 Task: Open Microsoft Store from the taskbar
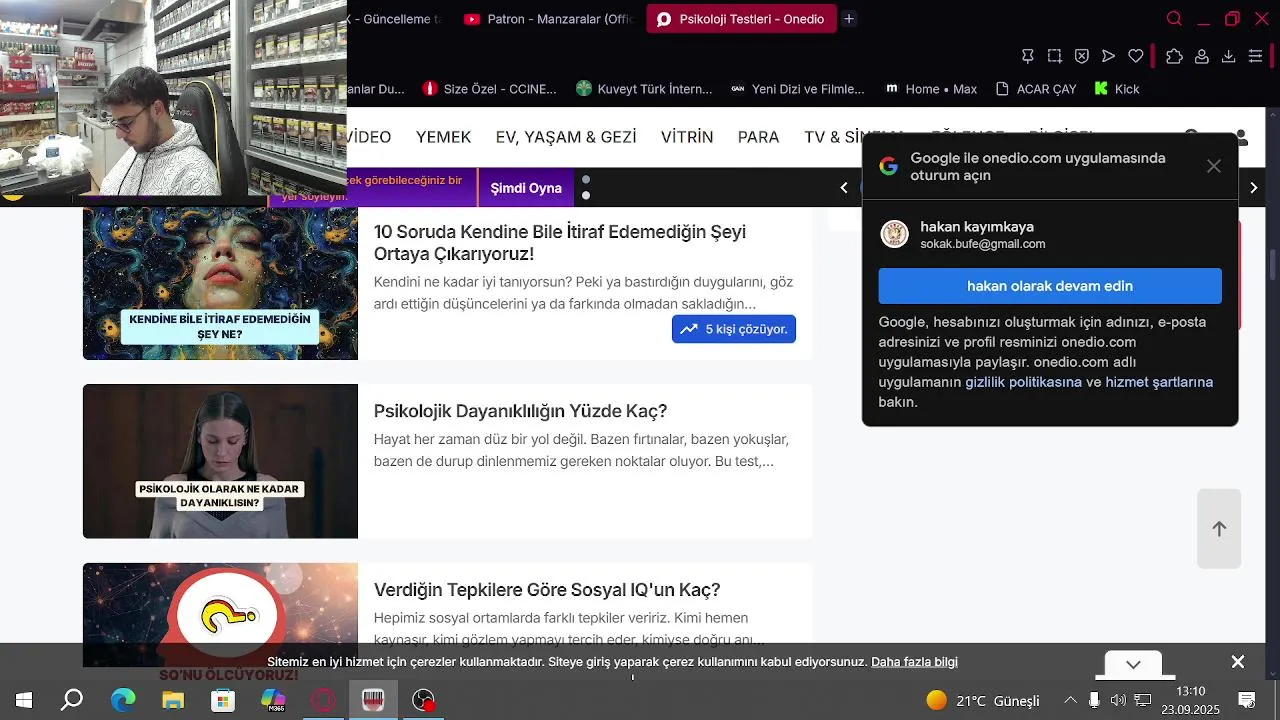click(x=223, y=700)
